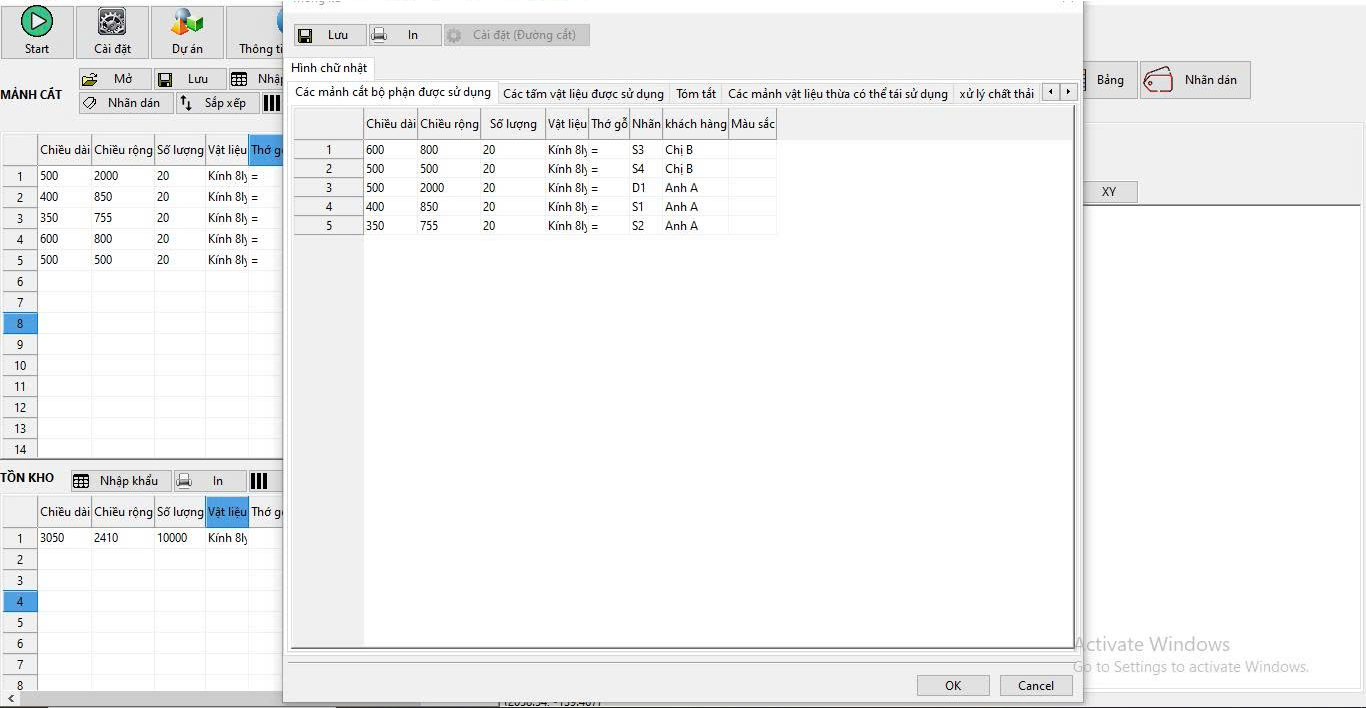
Task: Click Lưu save-disk icon in MẢNH CẮT panel
Action: [165, 78]
